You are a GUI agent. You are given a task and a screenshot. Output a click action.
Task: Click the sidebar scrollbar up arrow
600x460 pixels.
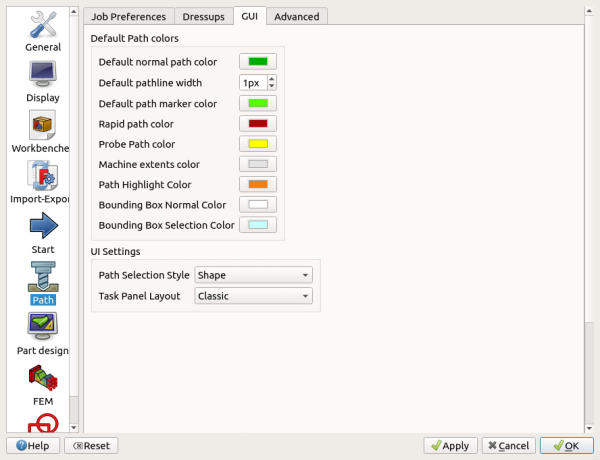pos(74,11)
